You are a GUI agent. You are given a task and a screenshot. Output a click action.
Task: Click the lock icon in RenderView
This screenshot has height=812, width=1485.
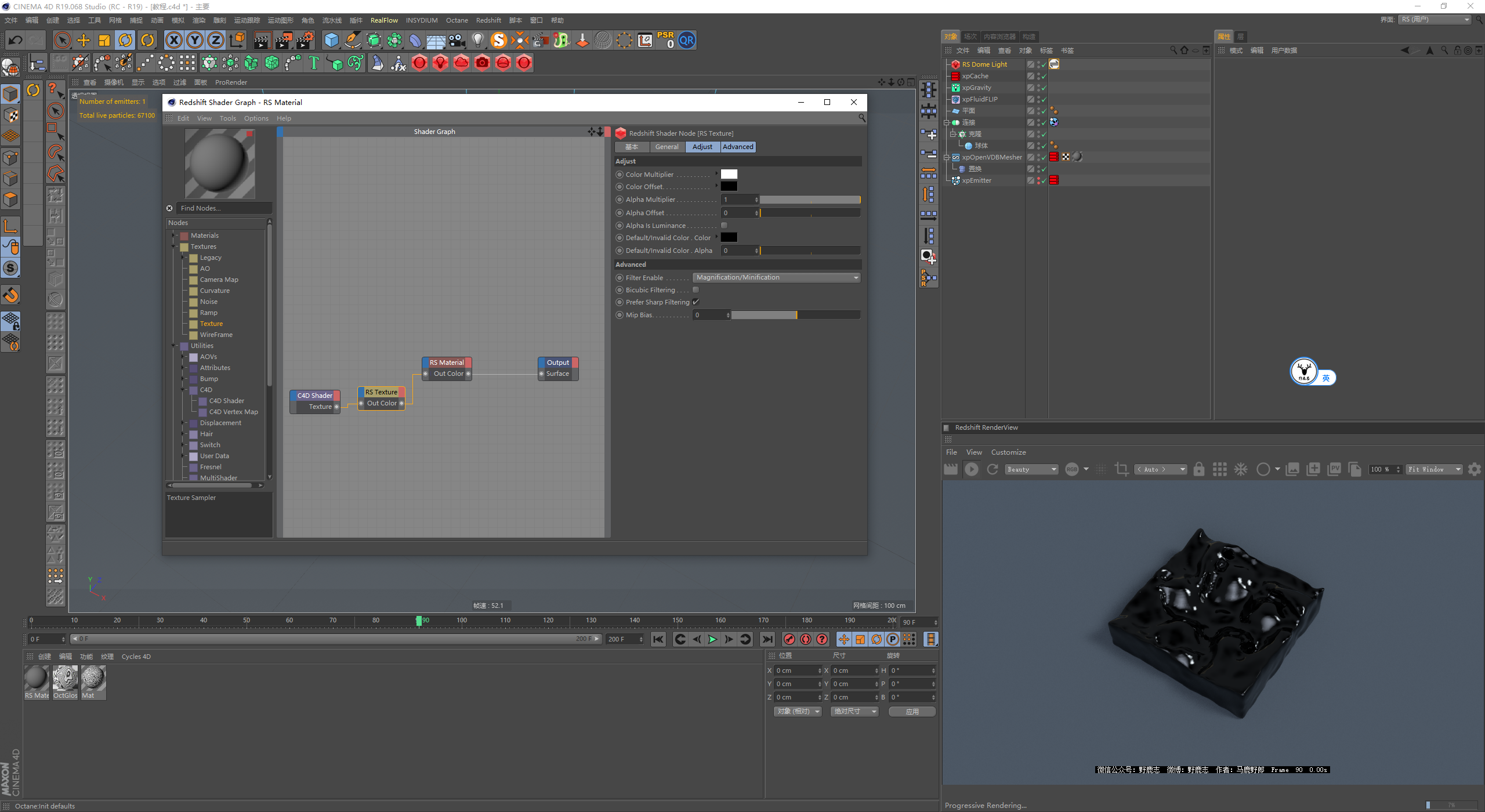pos(1199,469)
